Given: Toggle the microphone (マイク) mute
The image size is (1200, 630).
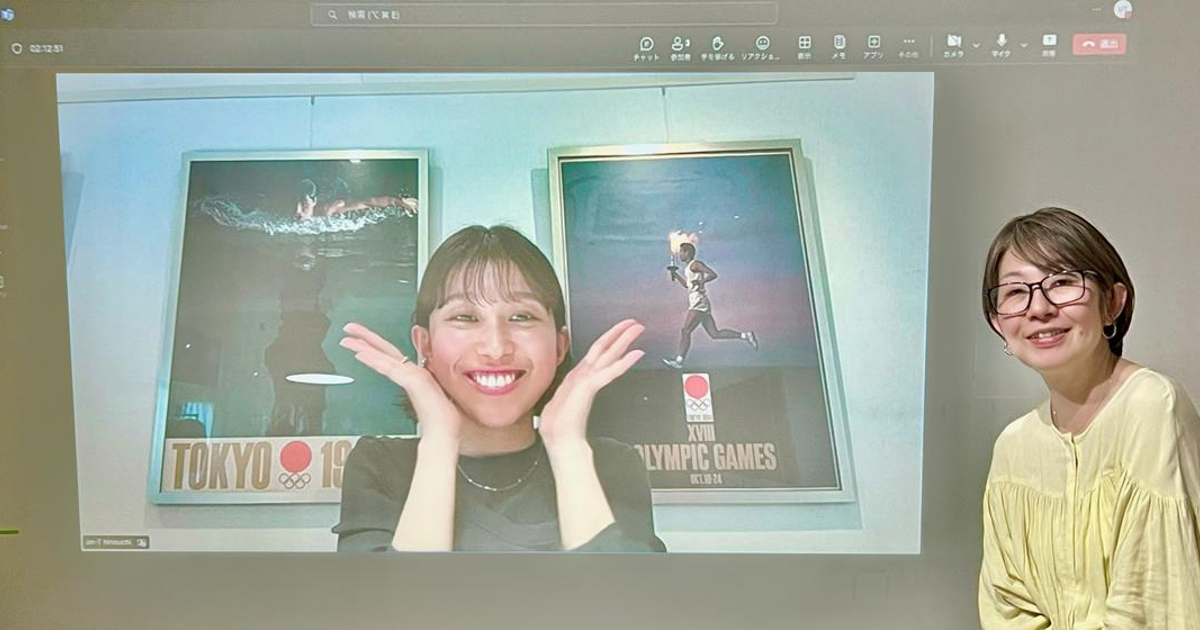Looking at the screenshot, I should pos(1001,44).
